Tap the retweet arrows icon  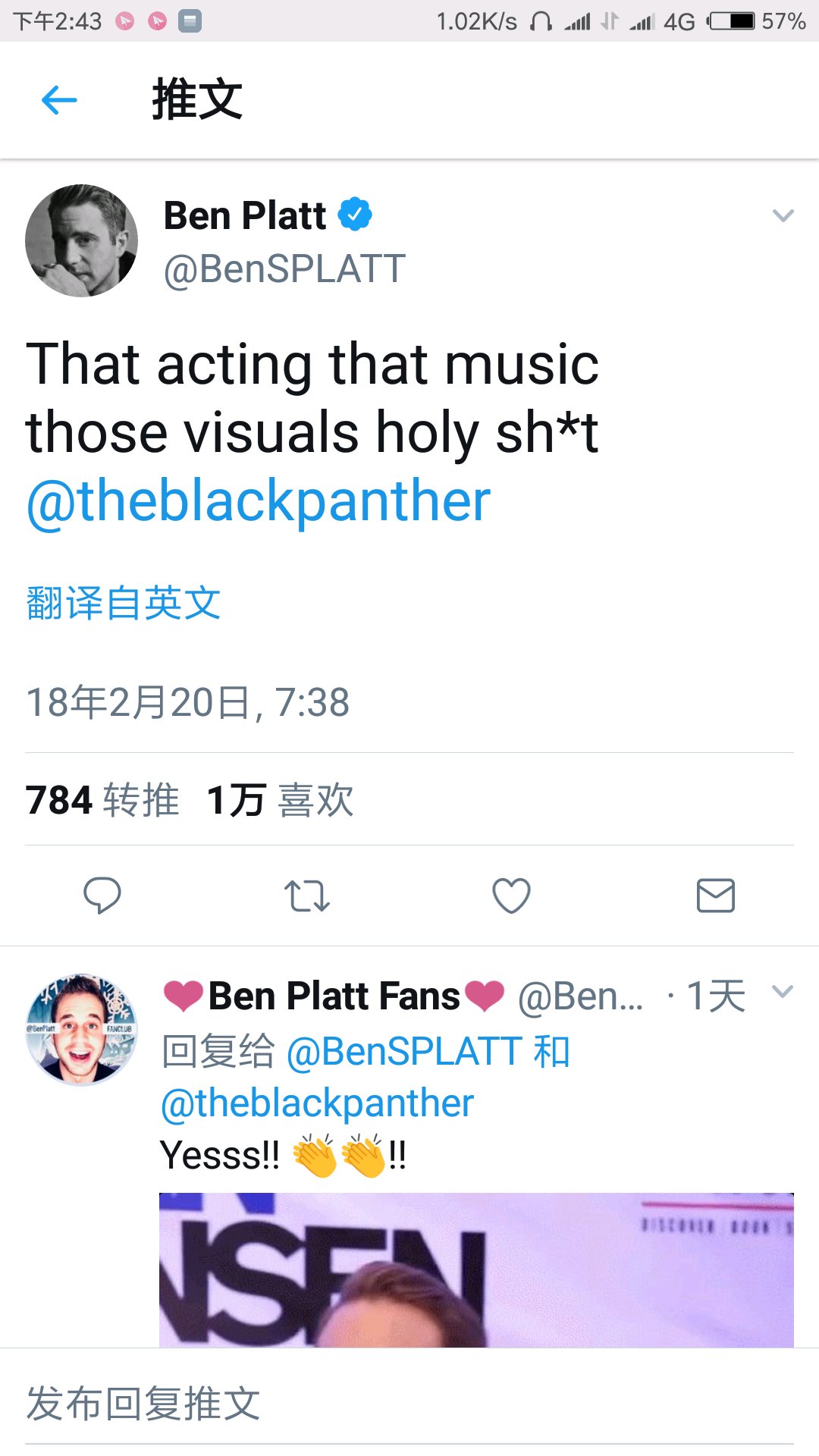tap(307, 896)
